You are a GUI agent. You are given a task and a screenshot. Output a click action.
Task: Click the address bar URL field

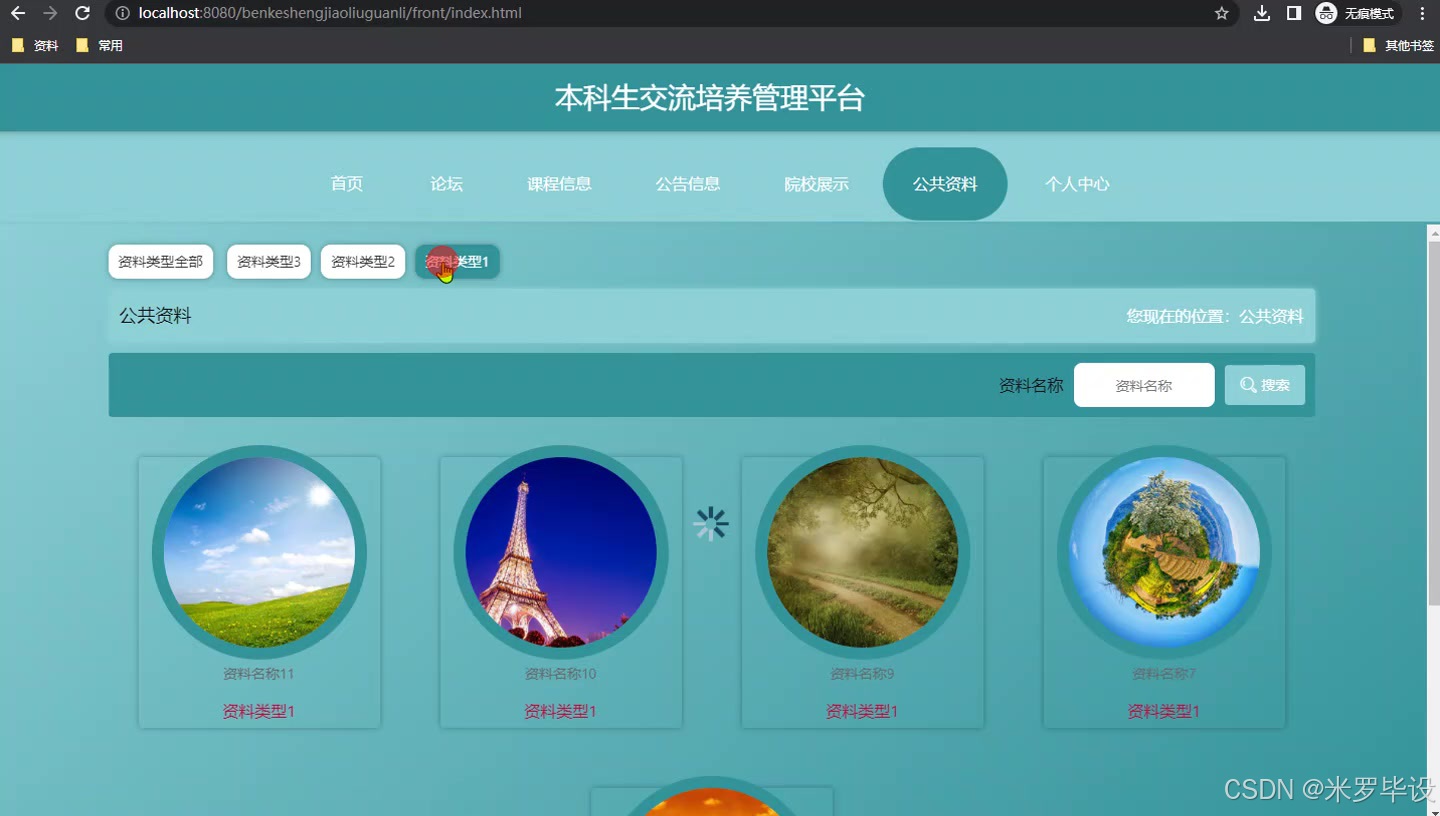coord(660,13)
